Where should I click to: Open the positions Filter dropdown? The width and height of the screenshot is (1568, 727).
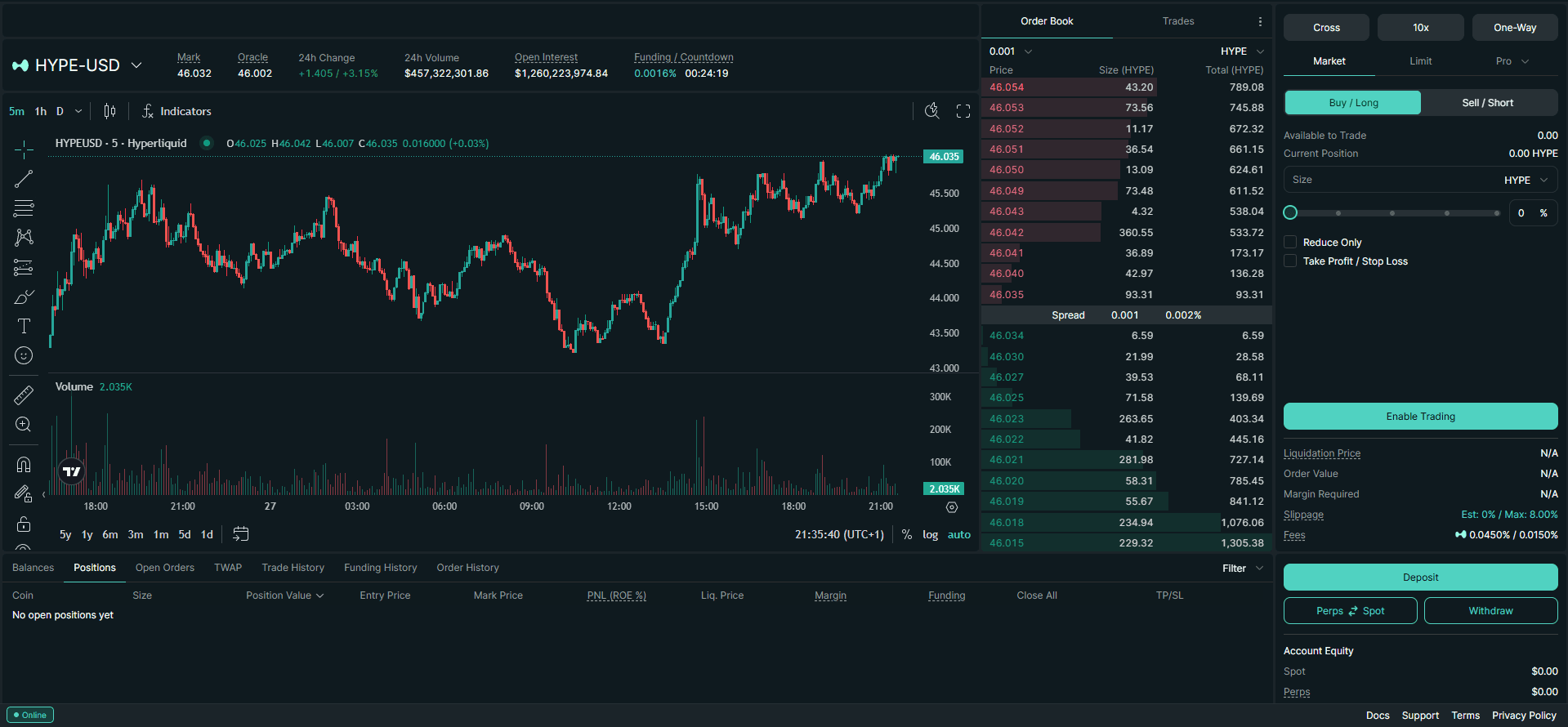pos(1243,569)
